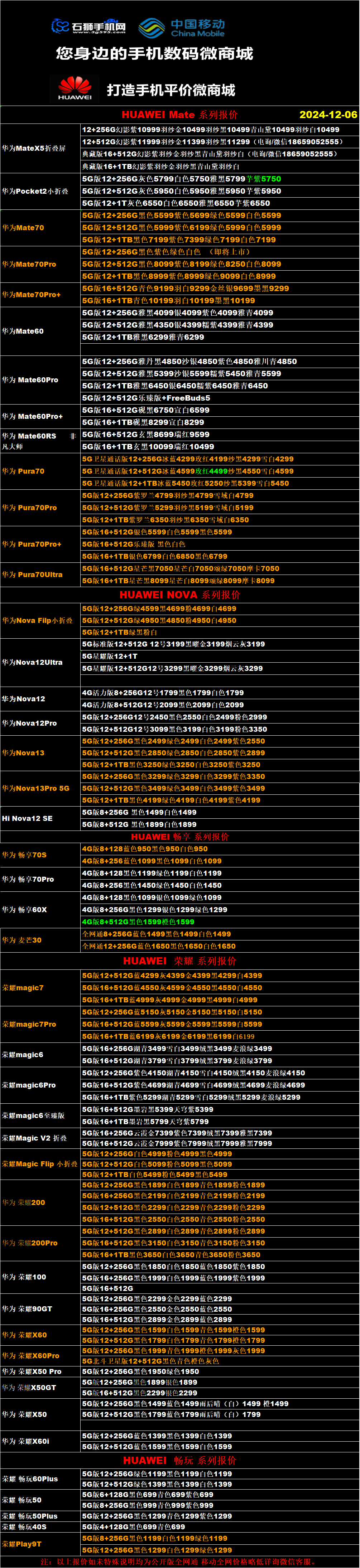Select the 华为 荣耀90GT model label
The width and height of the screenshot is (360, 1568).
pos(27,1309)
